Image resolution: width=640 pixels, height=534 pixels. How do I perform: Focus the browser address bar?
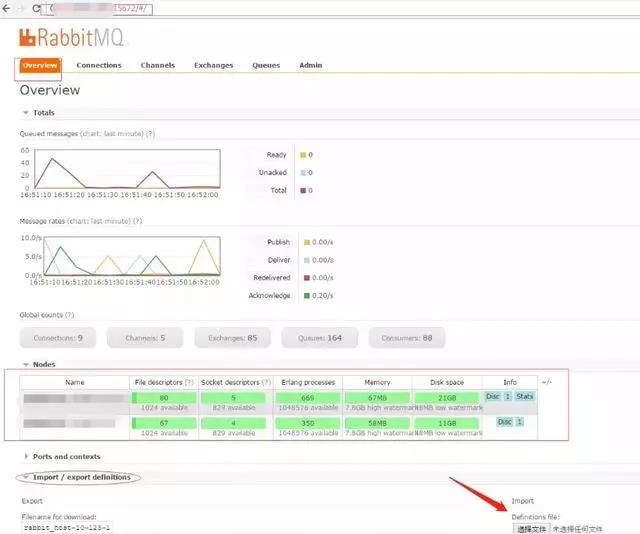pos(97,8)
